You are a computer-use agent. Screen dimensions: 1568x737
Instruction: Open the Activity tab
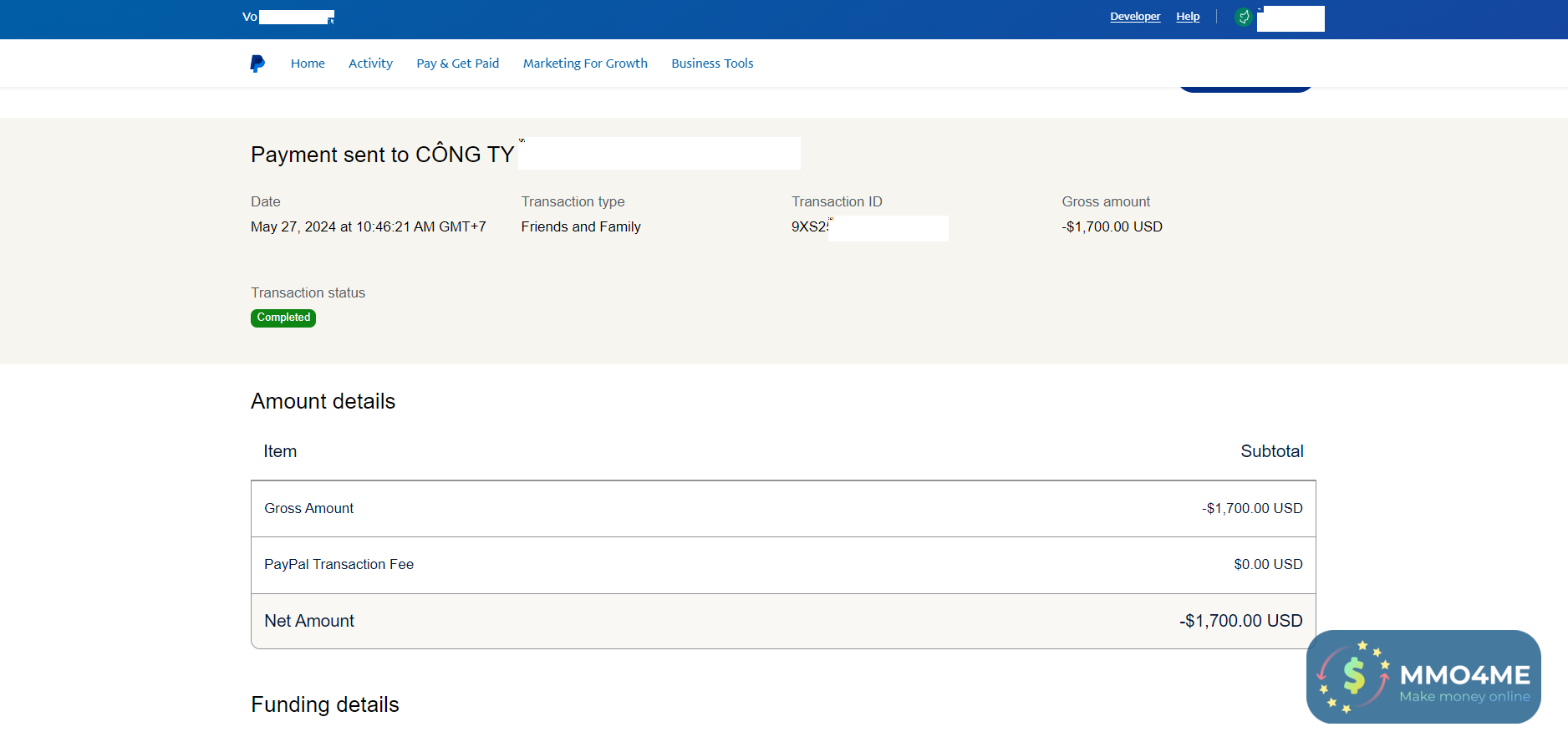click(x=370, y=64)
